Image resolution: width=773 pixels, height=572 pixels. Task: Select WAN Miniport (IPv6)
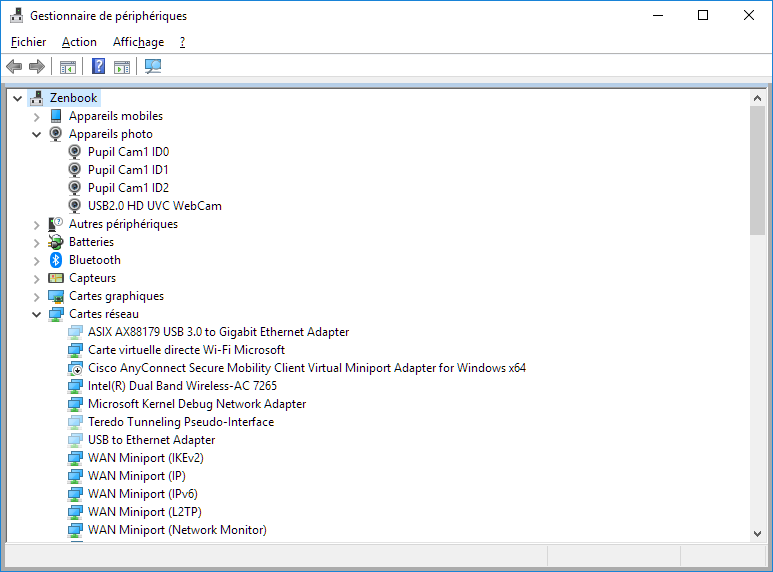(x=142, y=494)
